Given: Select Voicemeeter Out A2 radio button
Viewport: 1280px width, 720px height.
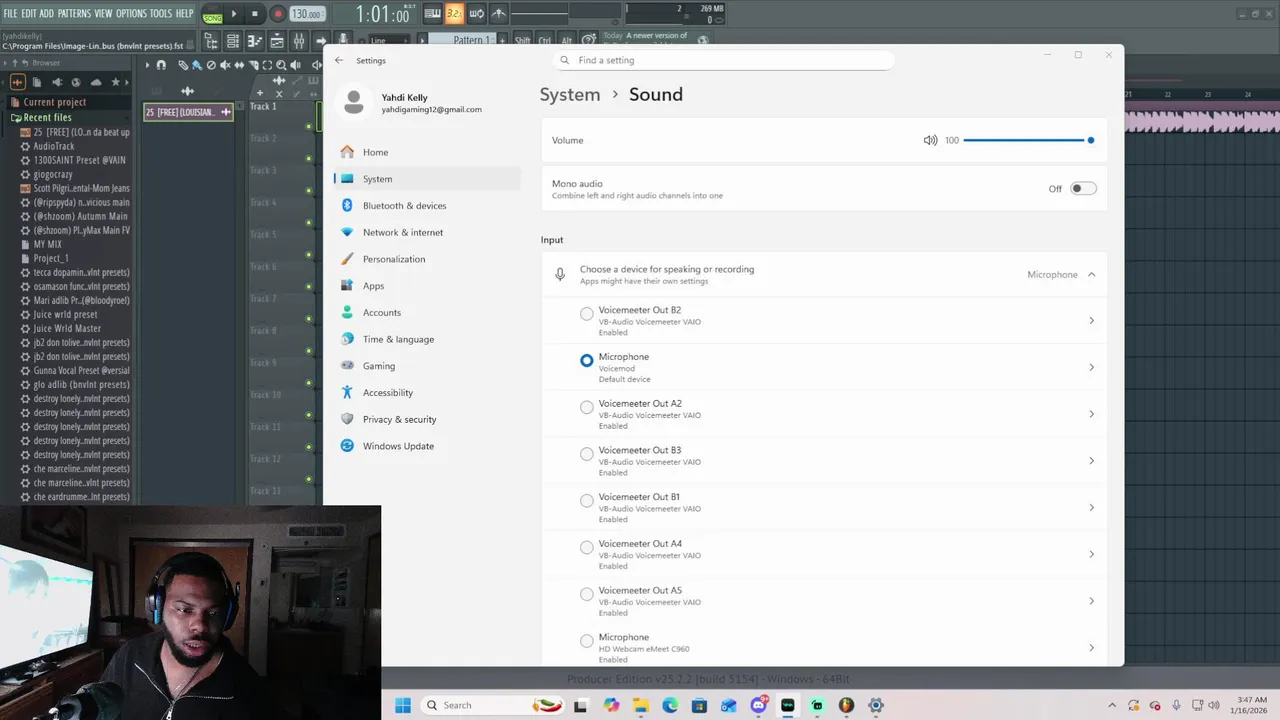Looking at the screenshot, I should [x=587, y=407].
